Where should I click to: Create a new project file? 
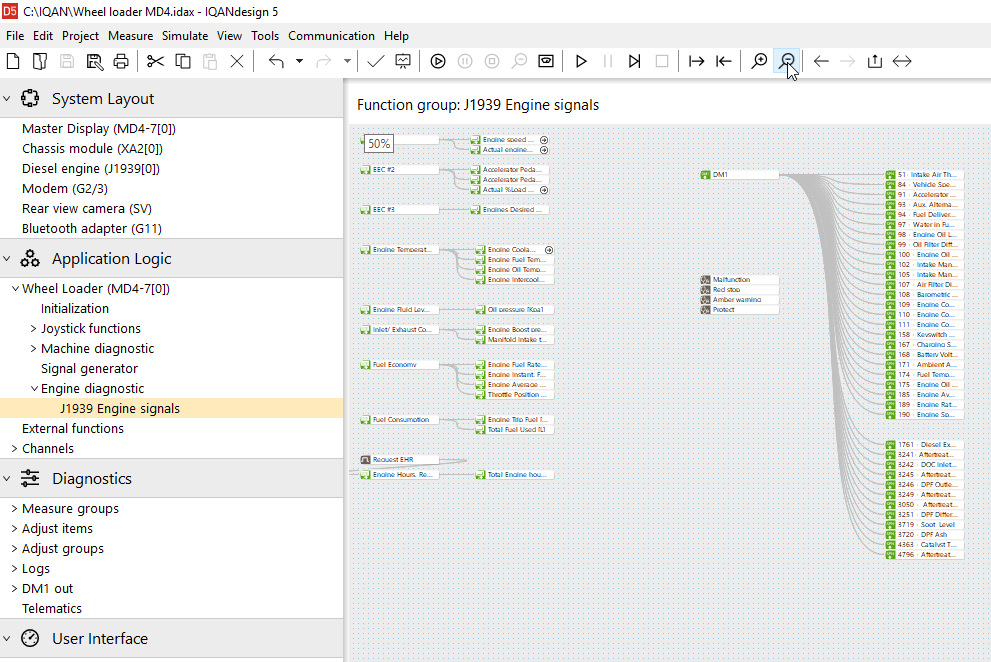tap(13, 61)
